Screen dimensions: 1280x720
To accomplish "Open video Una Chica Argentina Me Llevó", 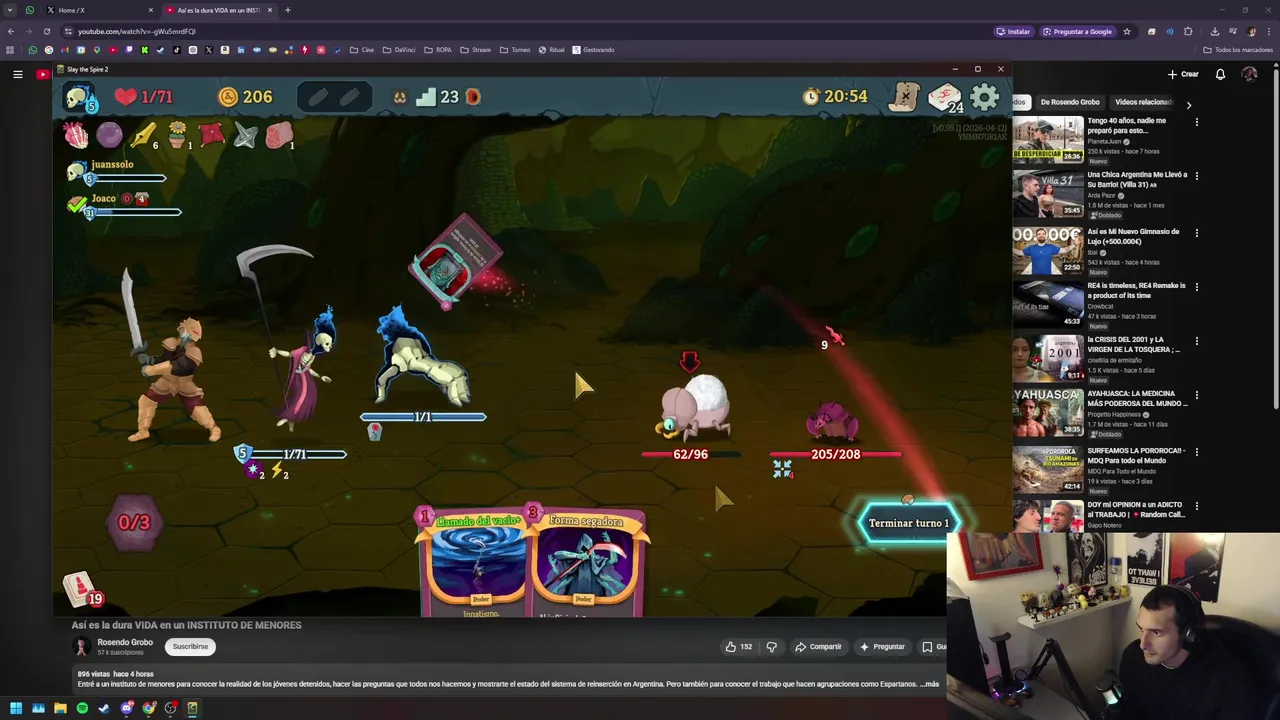I will 1047,194.
